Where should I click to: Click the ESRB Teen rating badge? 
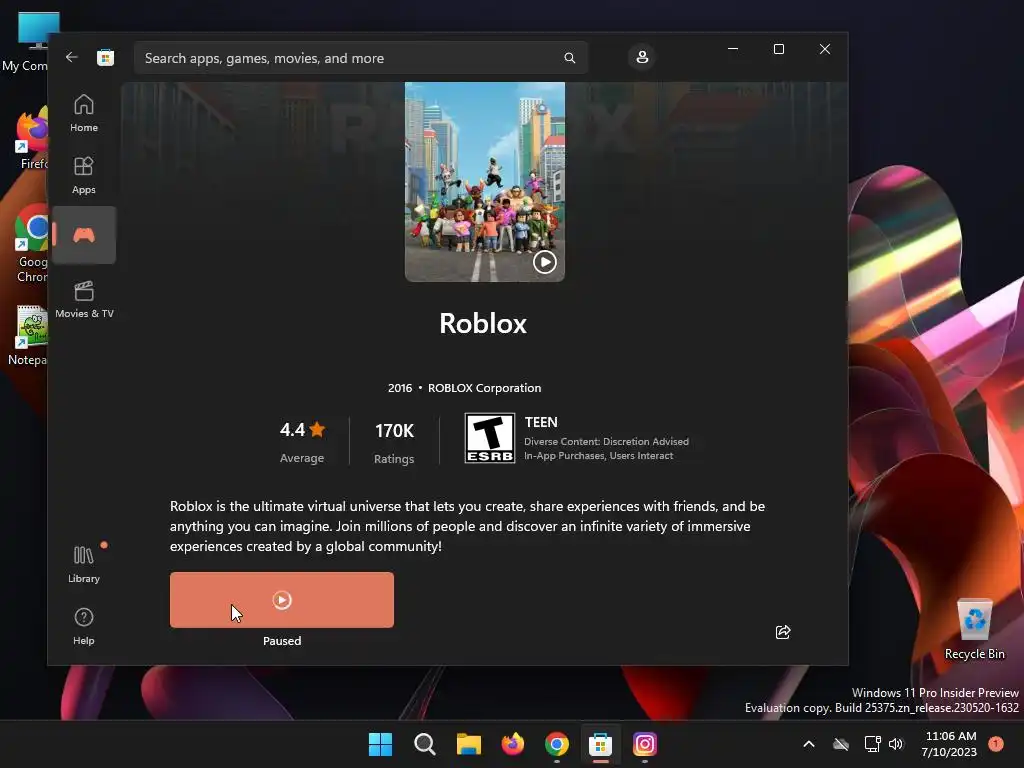tap(489, 438)
